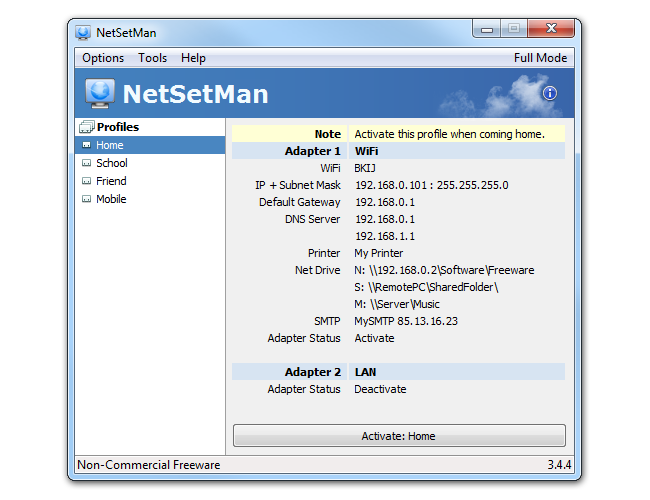
Task: Click the IP + Subnet Mask label
Action: click(298, 185)
